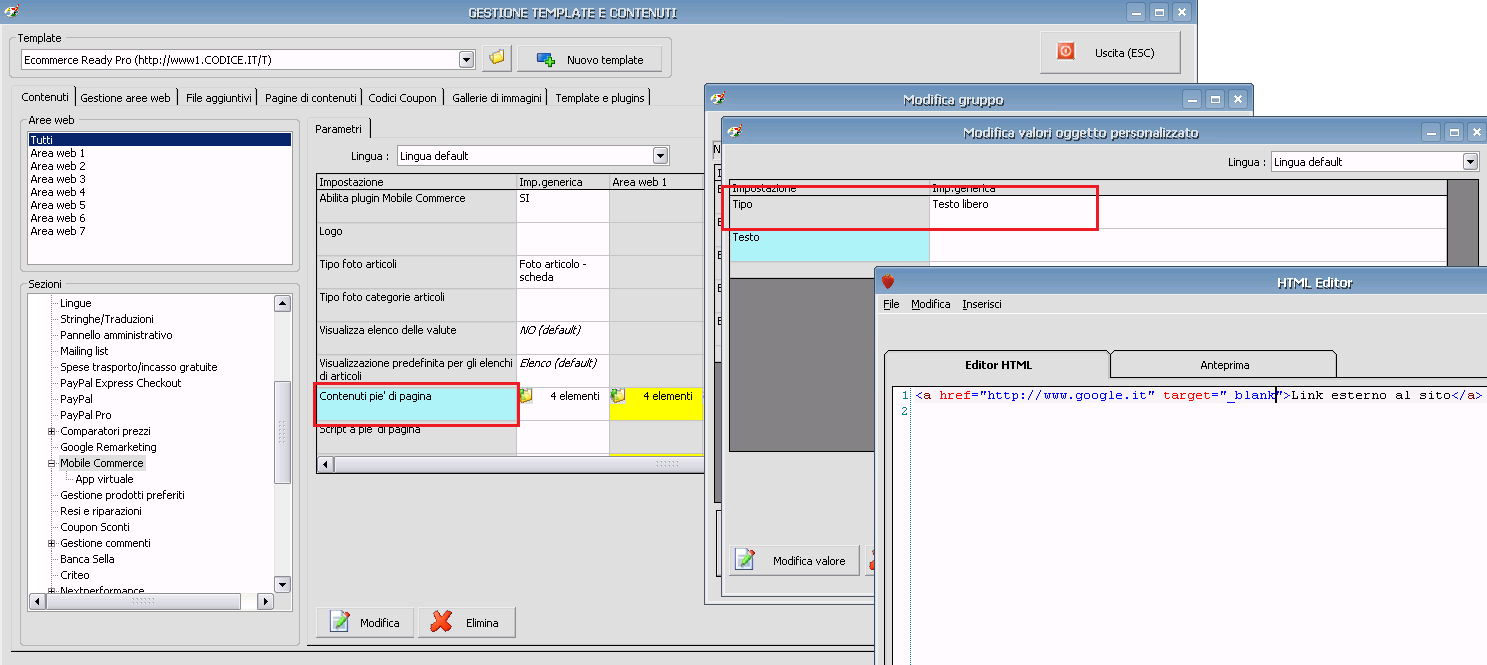Image resolution: width=1487 pixels, height=665 pixels.
Task: Open the Inserisci menu in HTML Editor
Action: [x=982, y=304]
